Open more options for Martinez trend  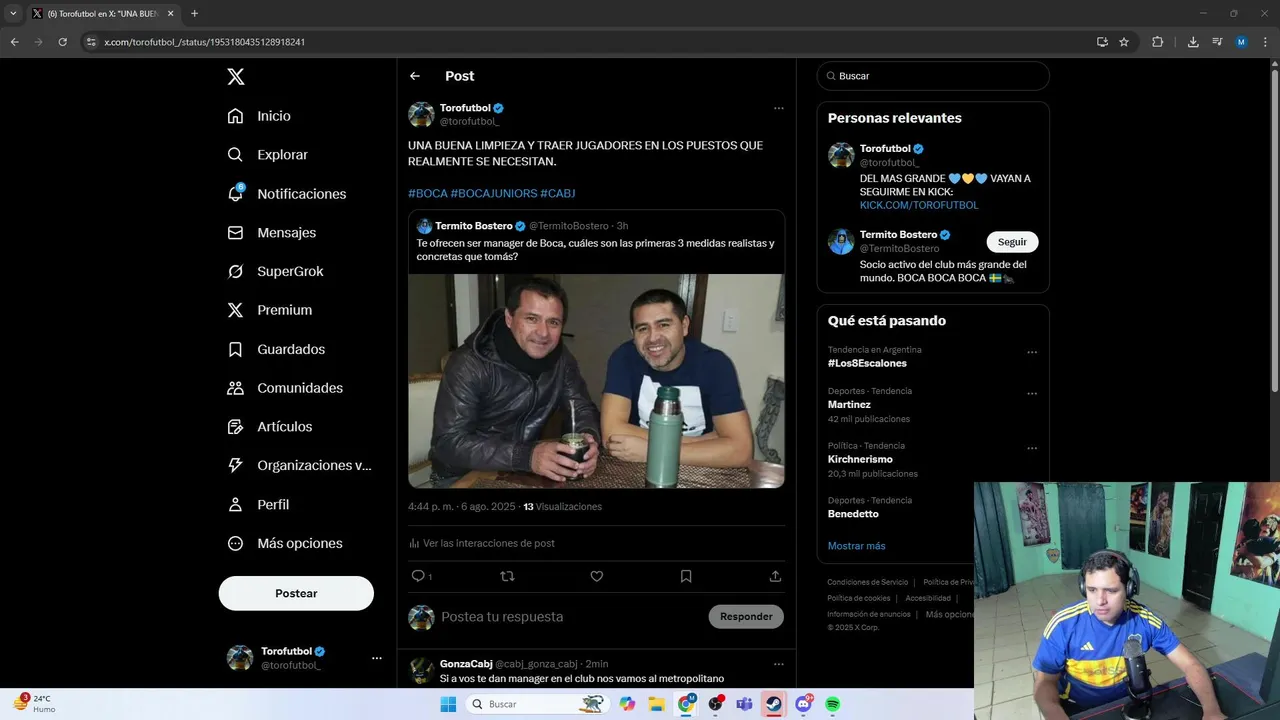point(1032,394)
